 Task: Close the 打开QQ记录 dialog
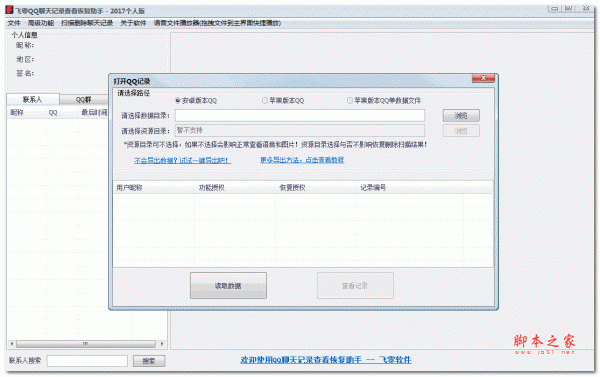point(483,78)
